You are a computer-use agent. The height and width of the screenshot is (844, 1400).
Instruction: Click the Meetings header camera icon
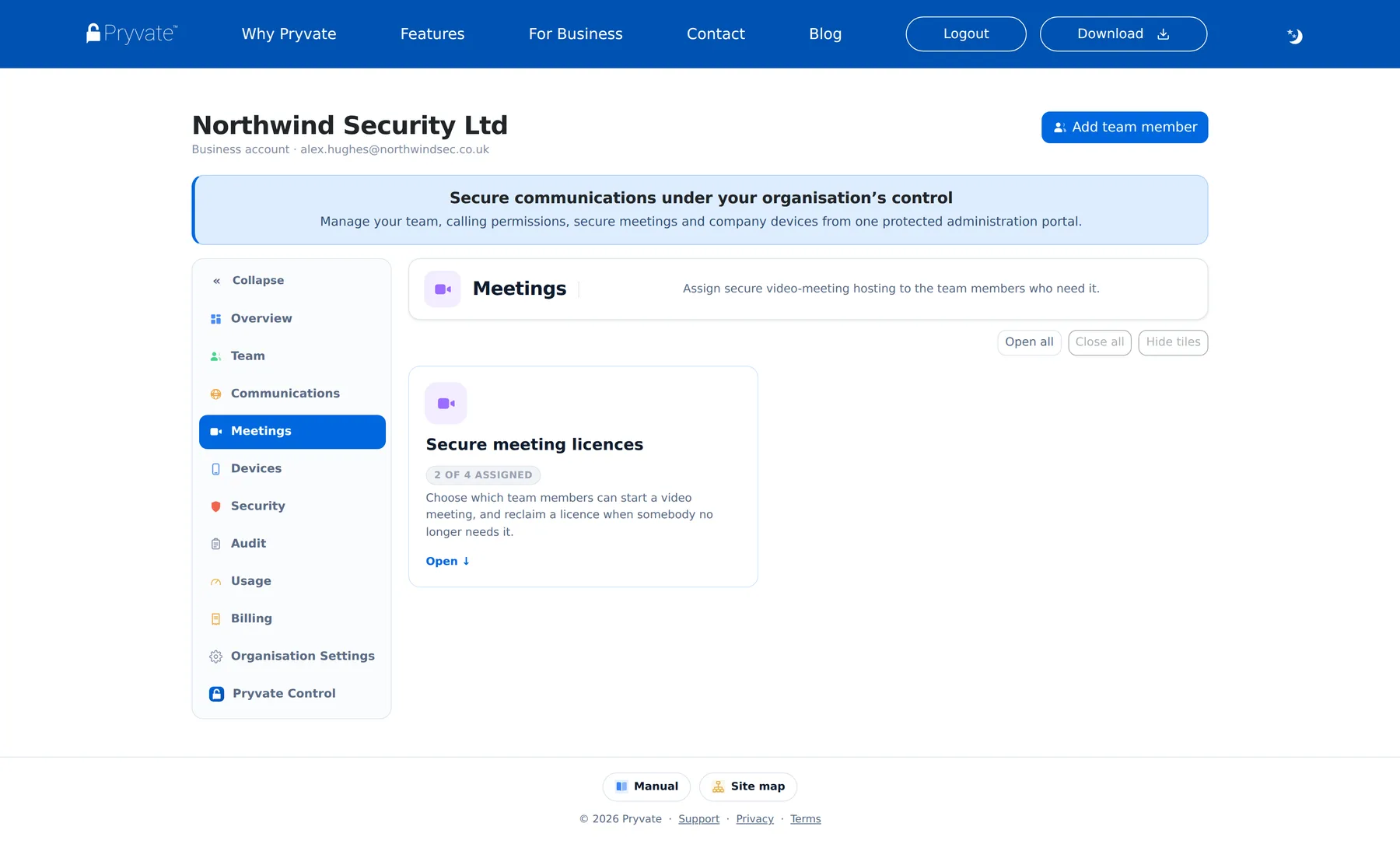[443, 289]
